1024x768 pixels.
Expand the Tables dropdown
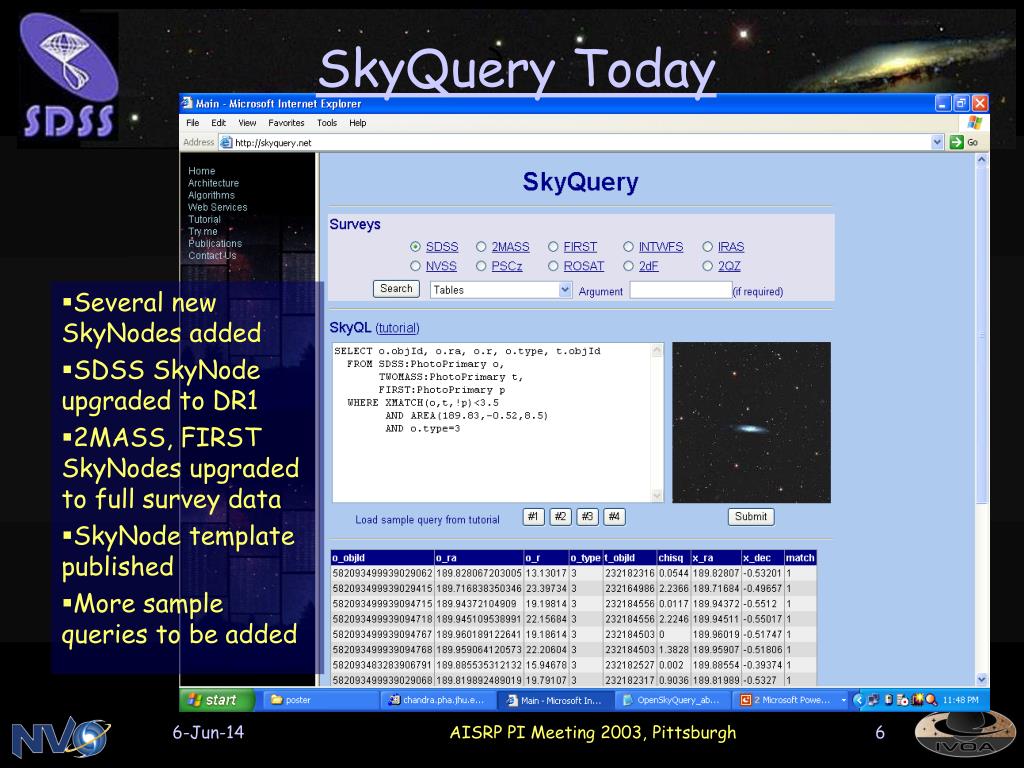pos(566,289)
